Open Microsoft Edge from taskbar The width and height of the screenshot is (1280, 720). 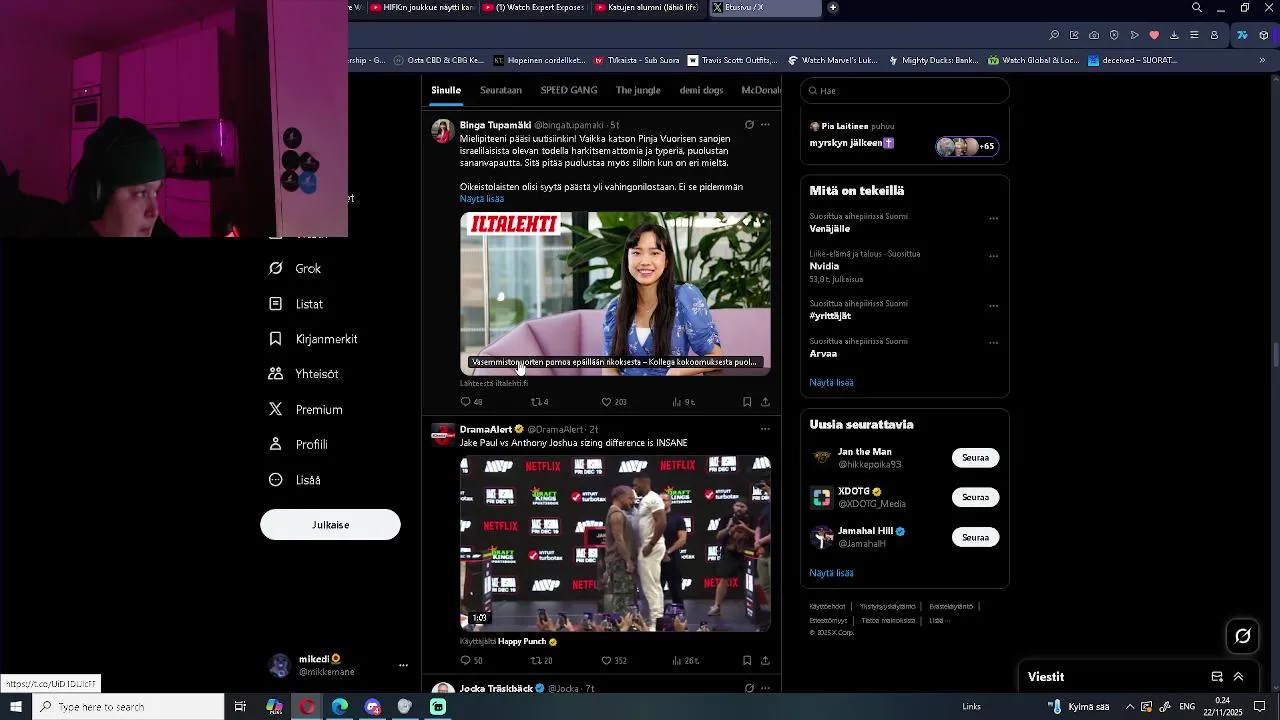click(340, 707)
